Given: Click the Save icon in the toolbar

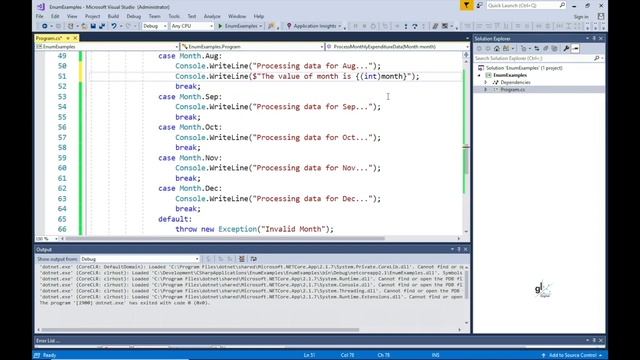Looking at the screenshot, I should [93, 26].
